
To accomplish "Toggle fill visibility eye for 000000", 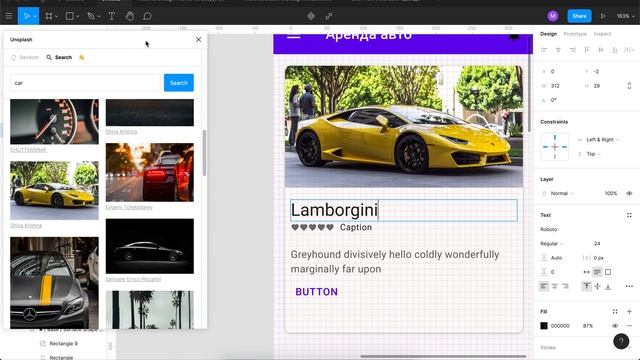I will tap(615, 326).
